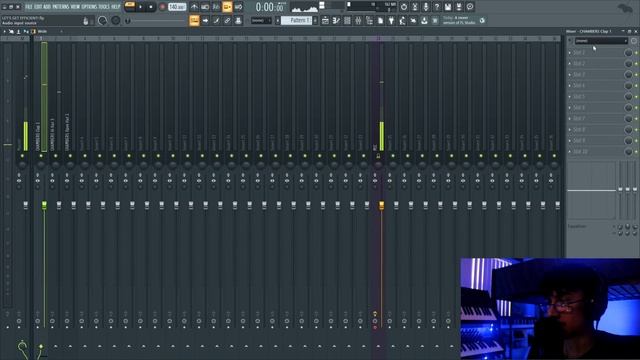Click the Stop button in transport
Screen dimensions: 640x360
(151, 7)
